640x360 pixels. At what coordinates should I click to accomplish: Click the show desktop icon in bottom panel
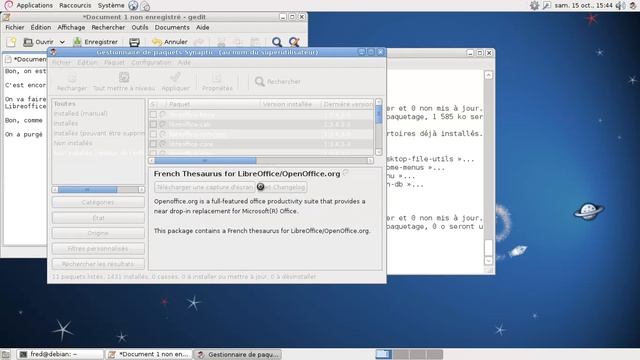(x=5, y=354)
